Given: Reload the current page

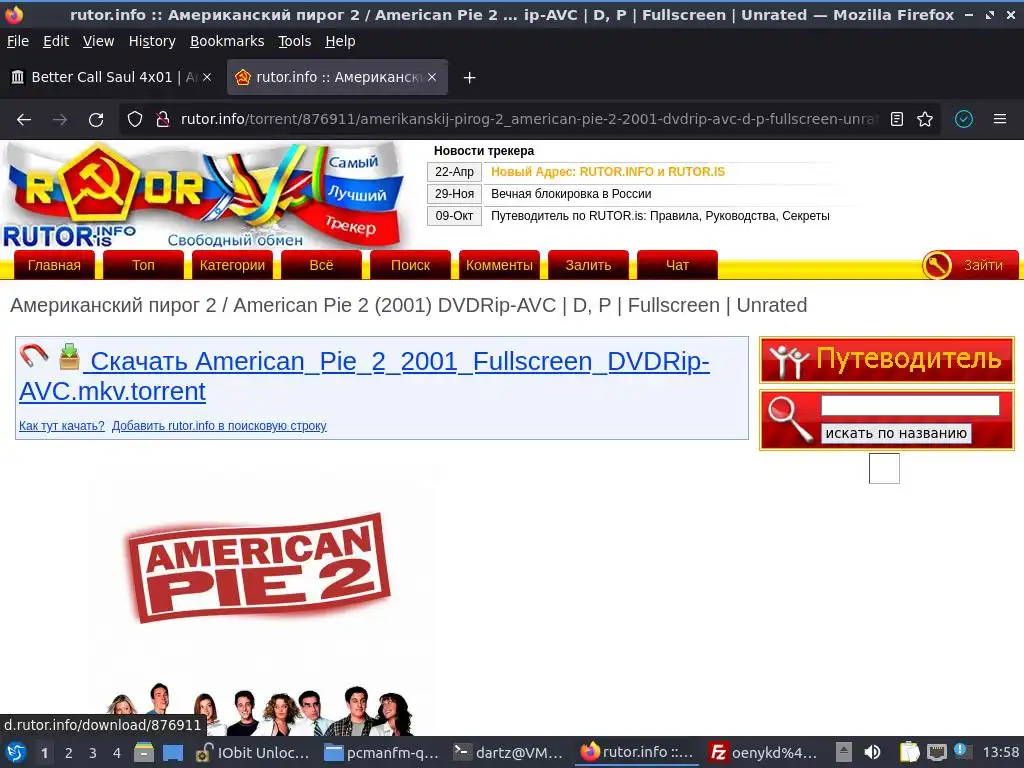Looking at the screenshot, I should click(x=96, y=120).
